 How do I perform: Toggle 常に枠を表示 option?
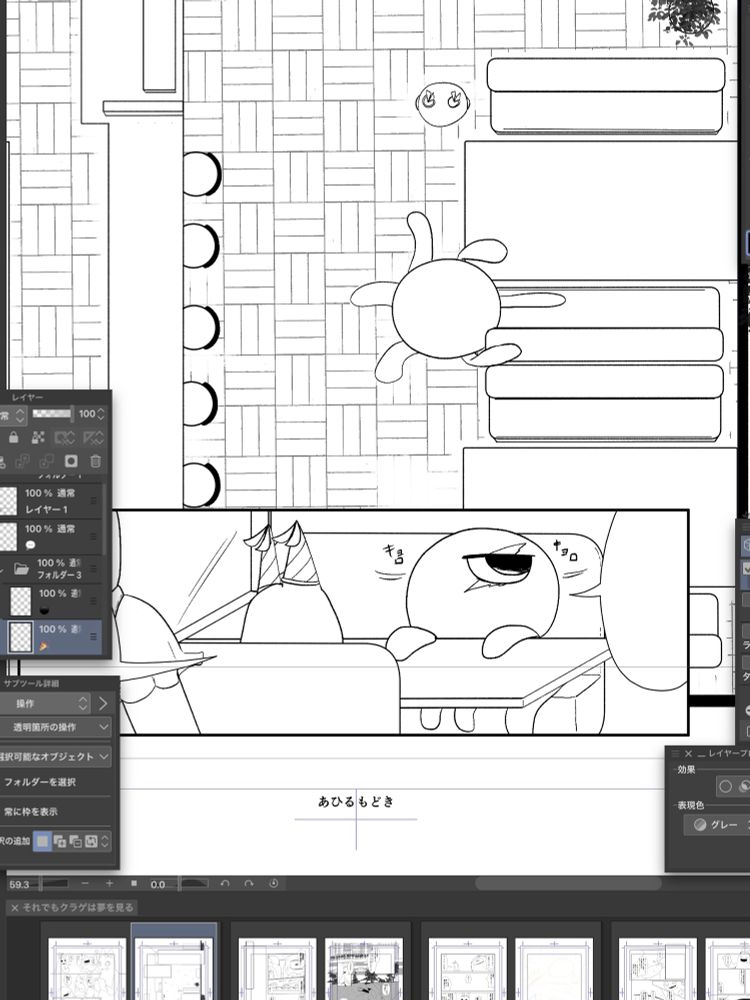tap(31, 812)
